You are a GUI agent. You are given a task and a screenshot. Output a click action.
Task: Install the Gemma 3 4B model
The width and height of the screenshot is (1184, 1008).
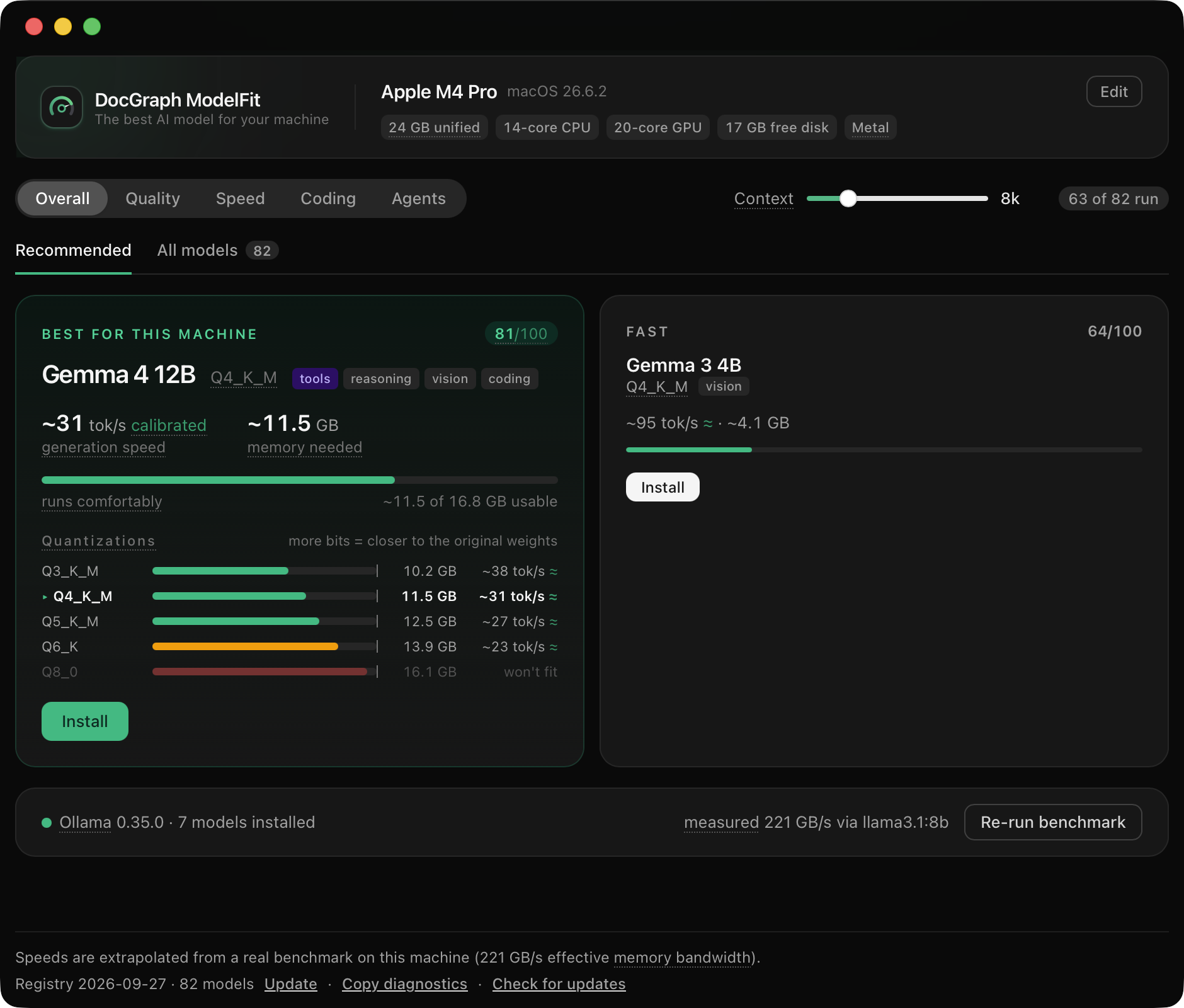pyautogui.click(x=663, y=487)
